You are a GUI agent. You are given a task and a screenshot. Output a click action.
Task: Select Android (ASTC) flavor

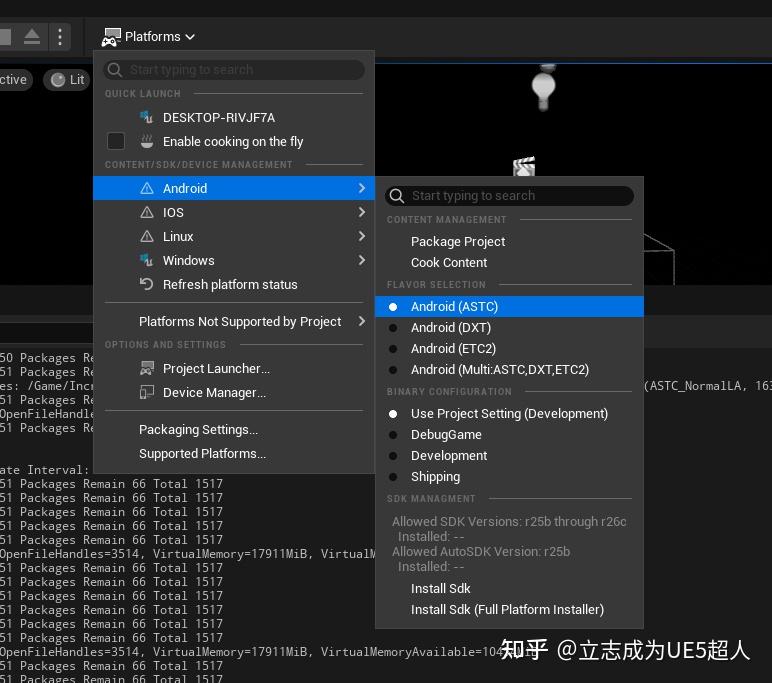tap(510, 306)
